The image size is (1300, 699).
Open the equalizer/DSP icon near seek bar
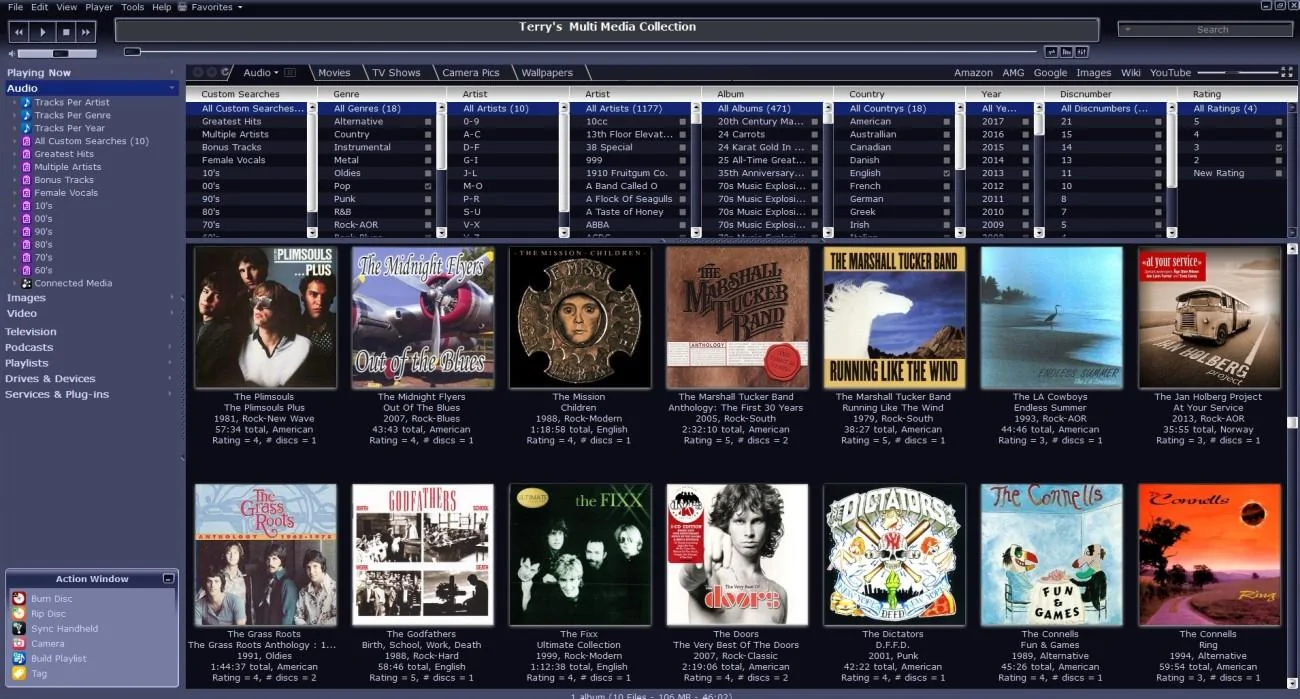click(x=1082, y=51)
